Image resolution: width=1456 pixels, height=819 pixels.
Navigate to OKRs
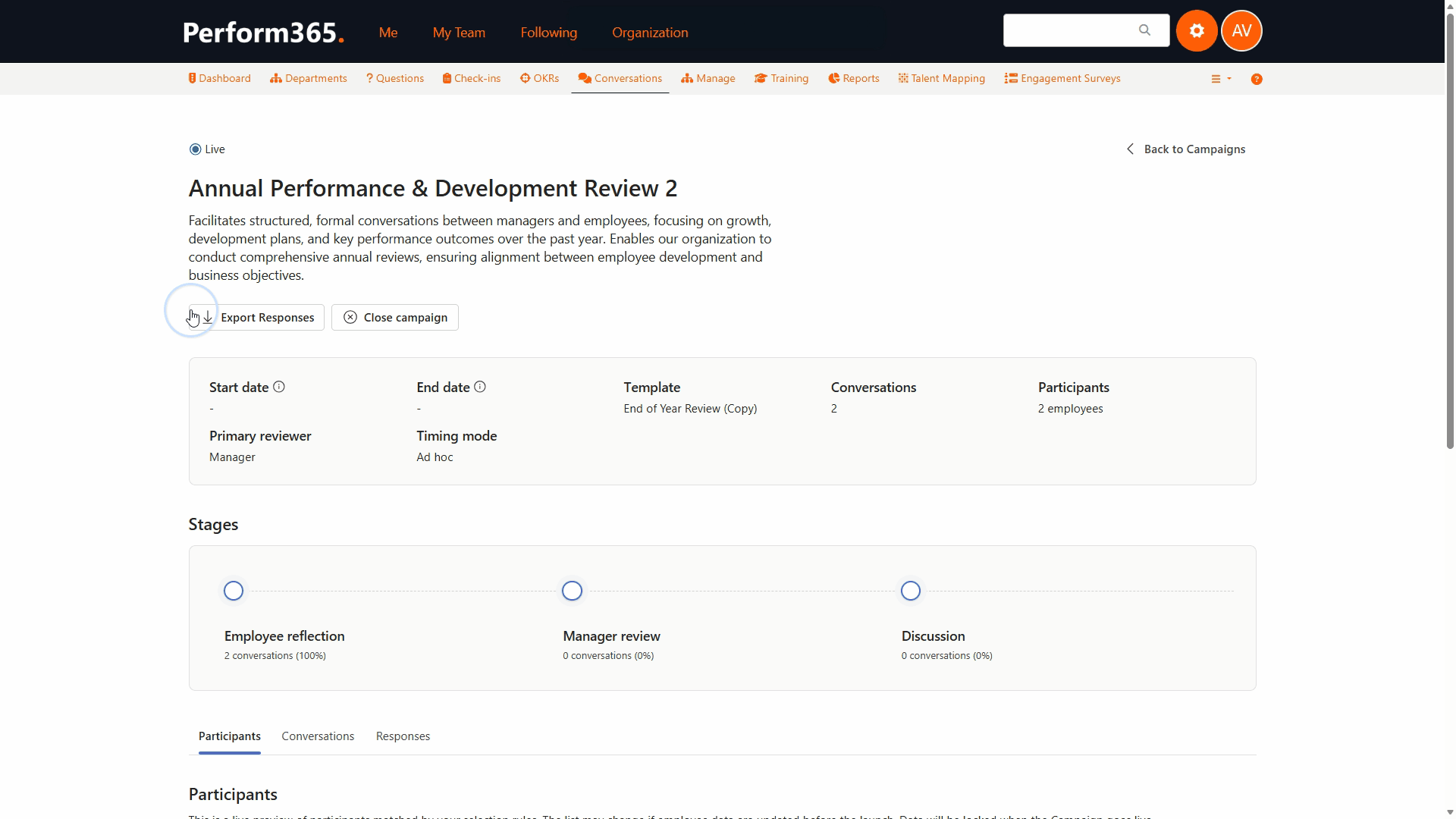[540, 79]
